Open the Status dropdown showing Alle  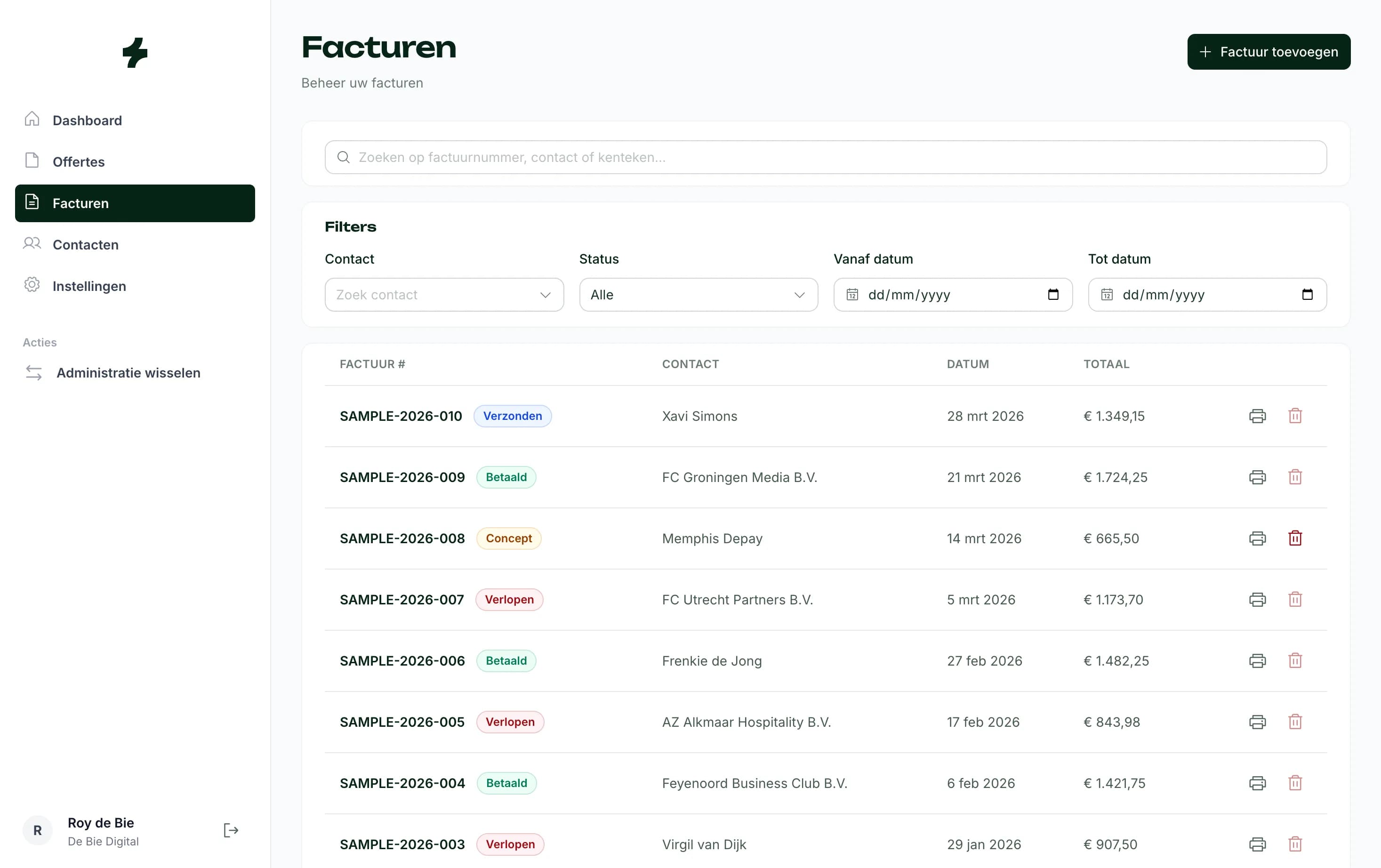tap(698, 294)
